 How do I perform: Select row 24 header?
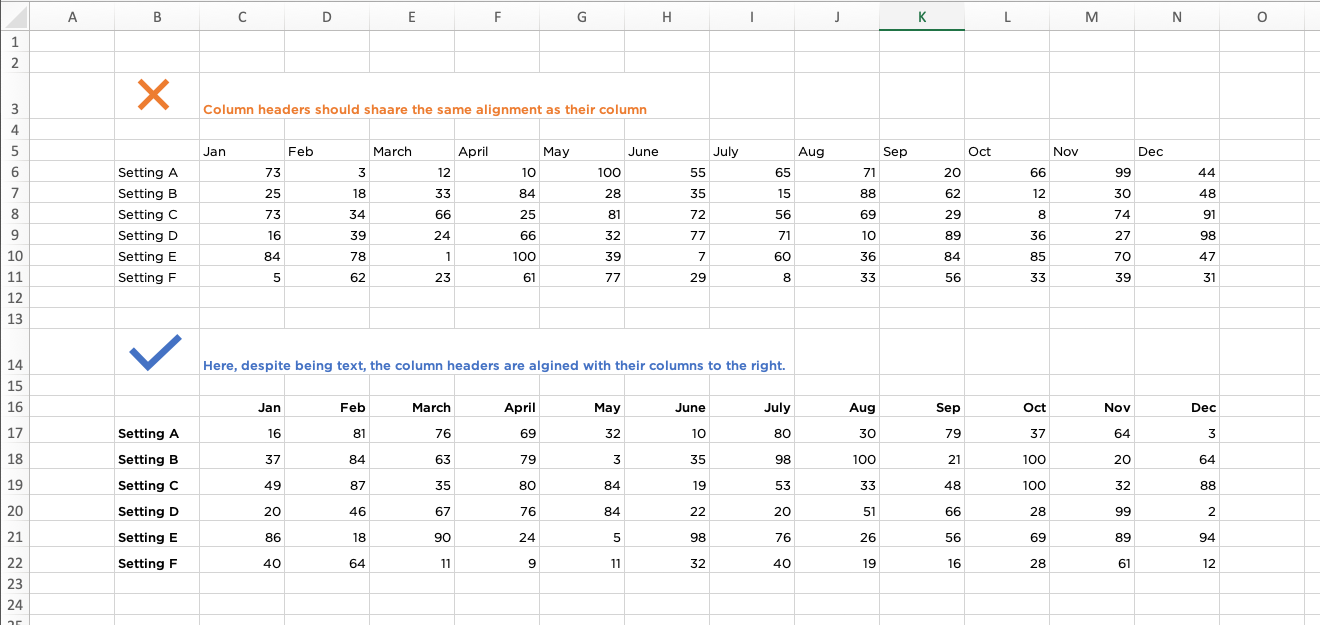click(15, 605)
